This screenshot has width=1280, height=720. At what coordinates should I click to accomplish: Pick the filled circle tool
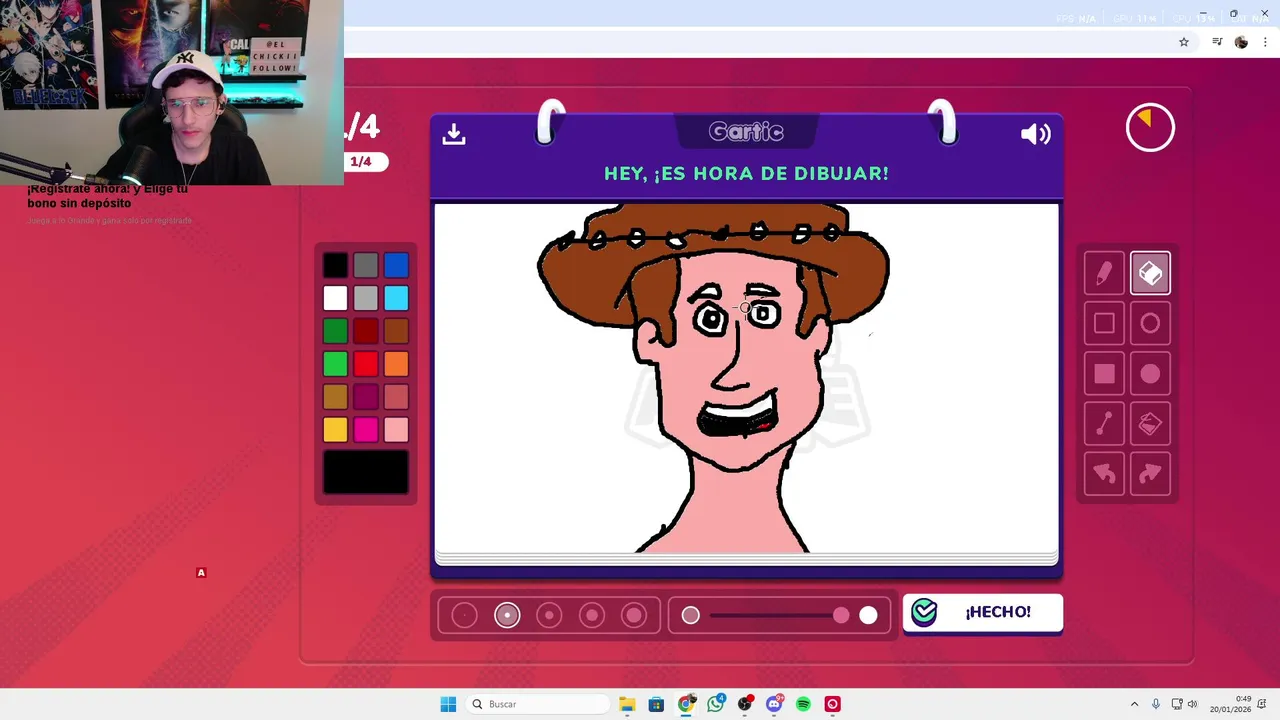1150,374
